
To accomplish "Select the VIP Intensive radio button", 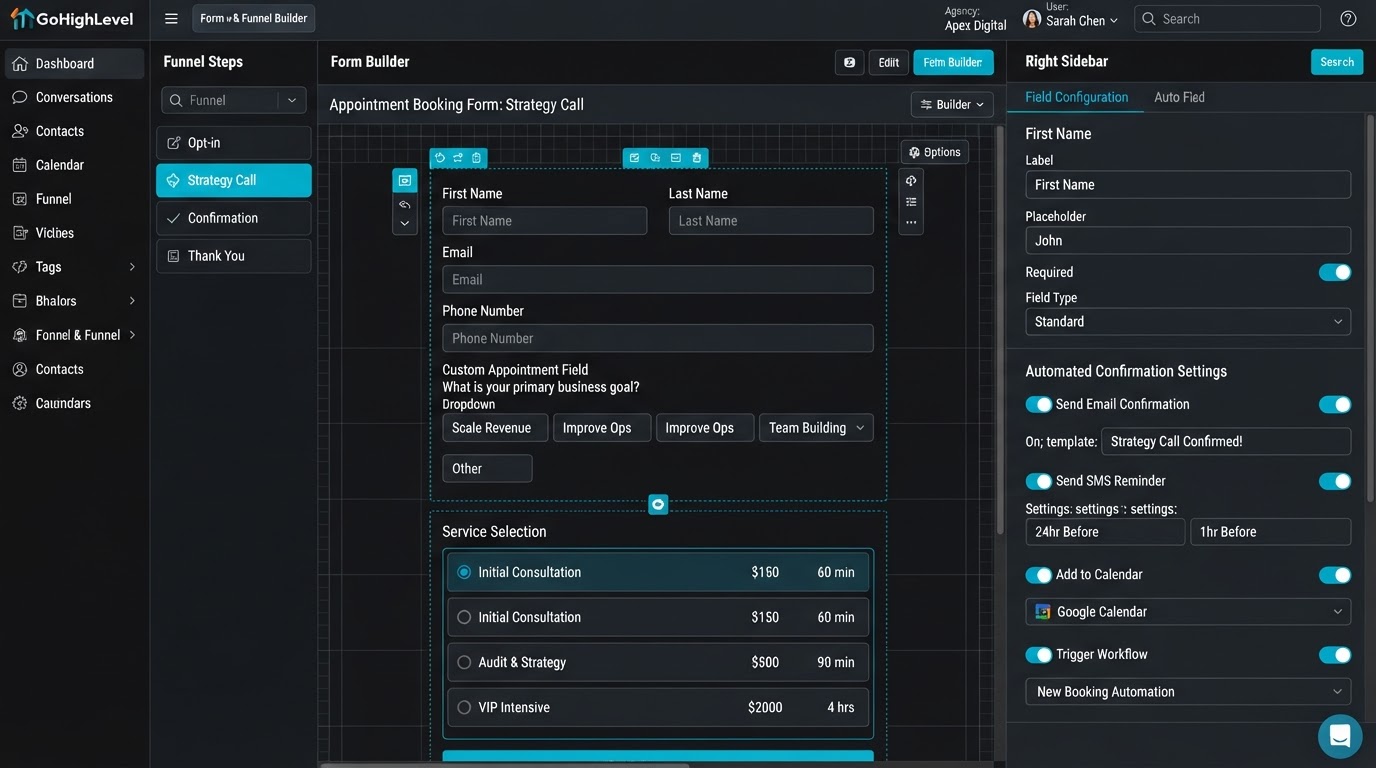I will coord(464,707).
